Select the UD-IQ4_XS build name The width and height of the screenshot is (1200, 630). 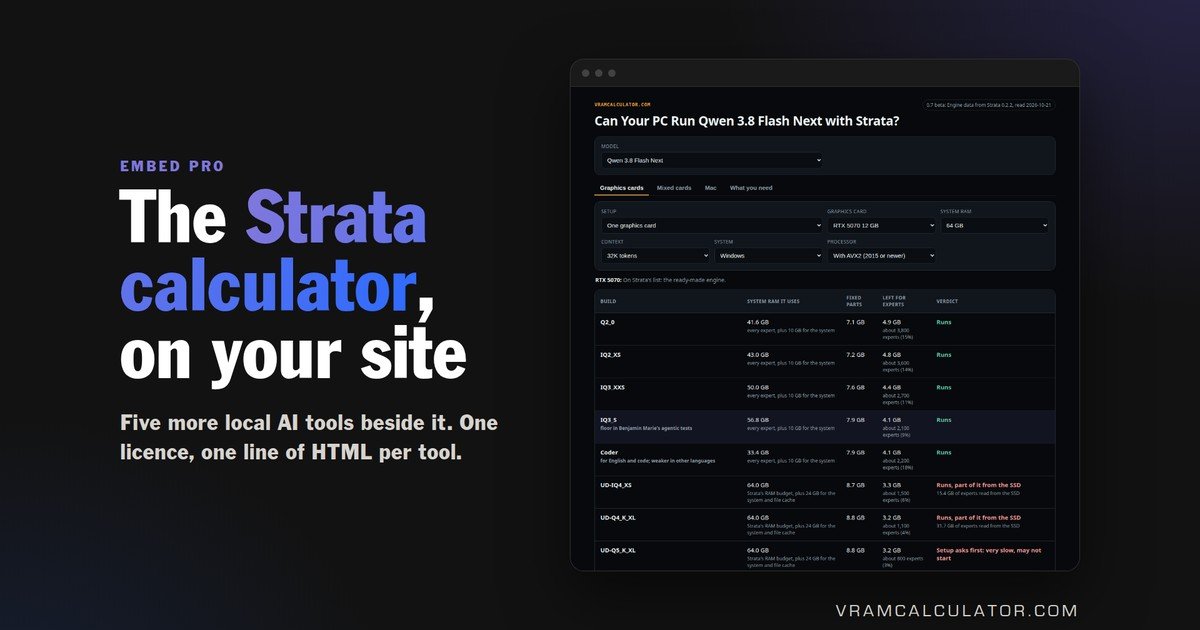coord(616,485)
